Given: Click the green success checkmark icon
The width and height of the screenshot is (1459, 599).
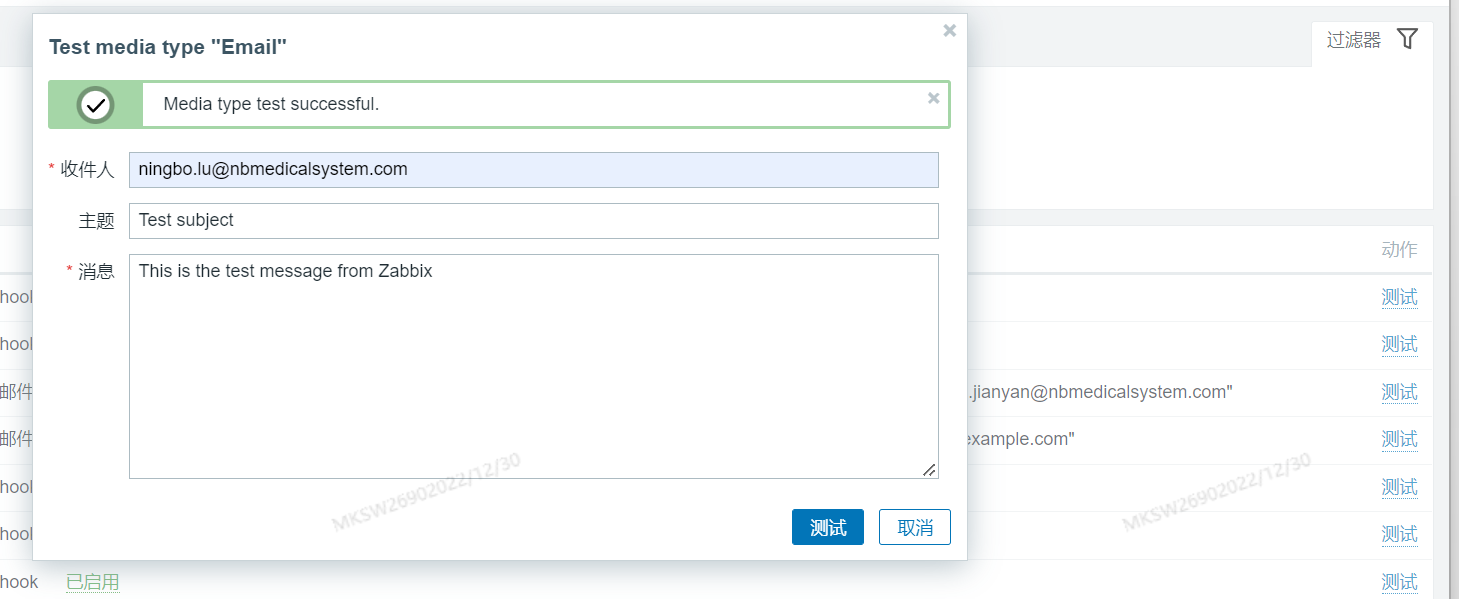Looking at the screenshot, I should pos(96,105).
